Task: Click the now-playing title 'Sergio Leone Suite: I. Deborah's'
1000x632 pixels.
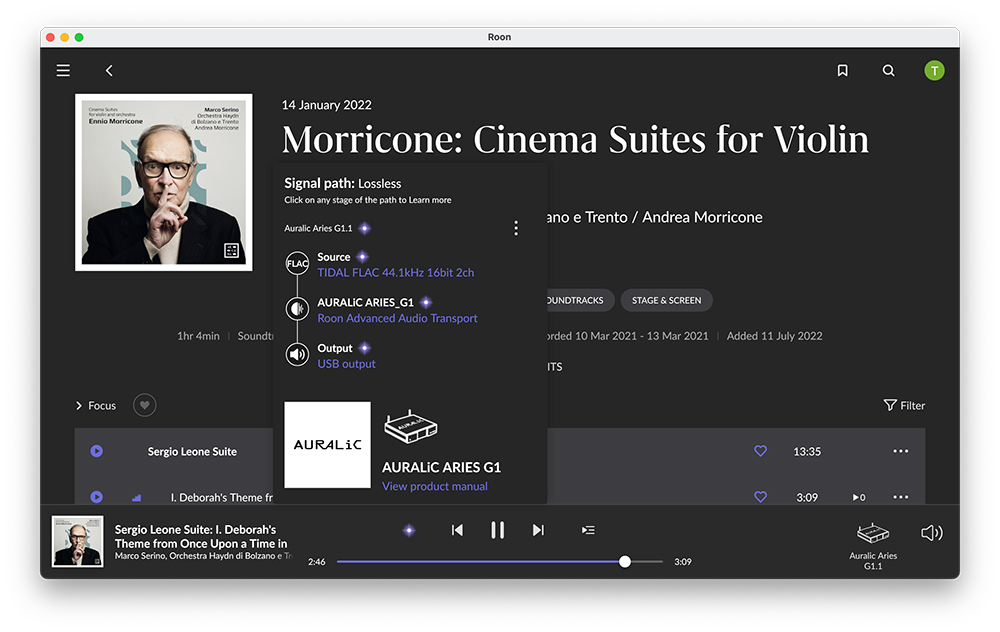Action: tap(195, 529)
